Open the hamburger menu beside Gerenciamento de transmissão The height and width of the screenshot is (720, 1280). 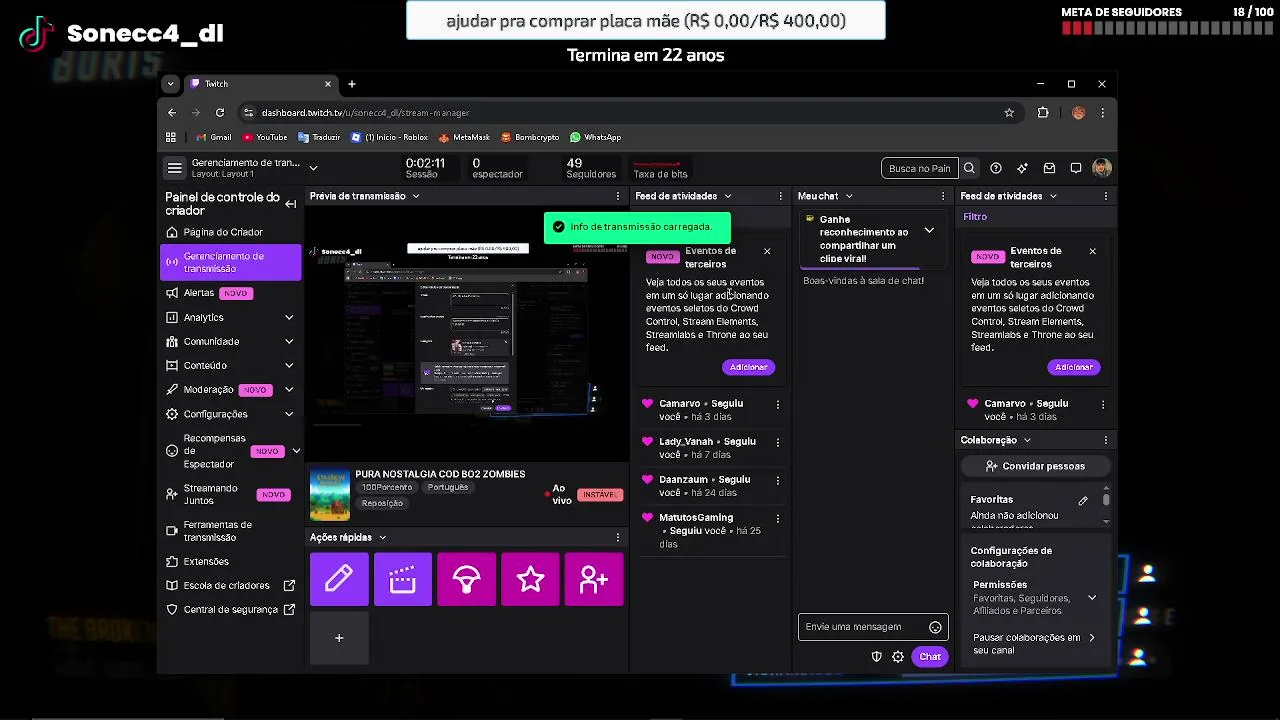pyautogui.click(x=175, y=168)
